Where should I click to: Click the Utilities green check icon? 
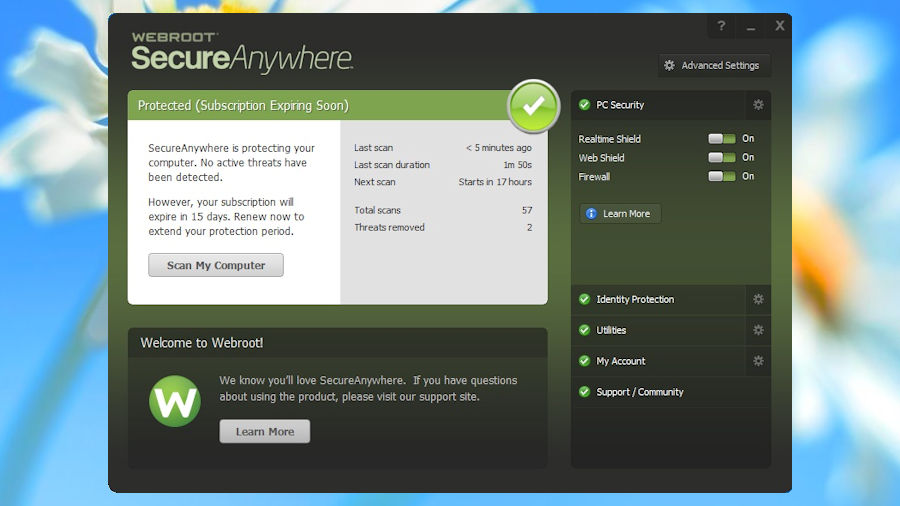pos(584,330)
